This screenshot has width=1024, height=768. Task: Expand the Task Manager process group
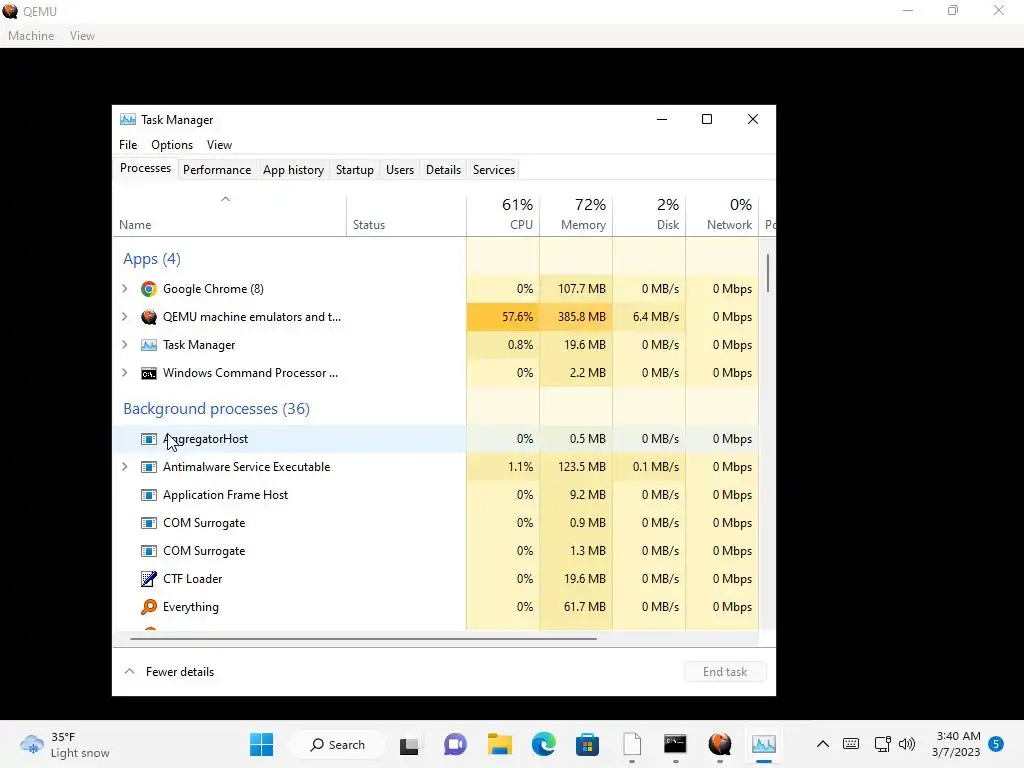click(125, 345)
